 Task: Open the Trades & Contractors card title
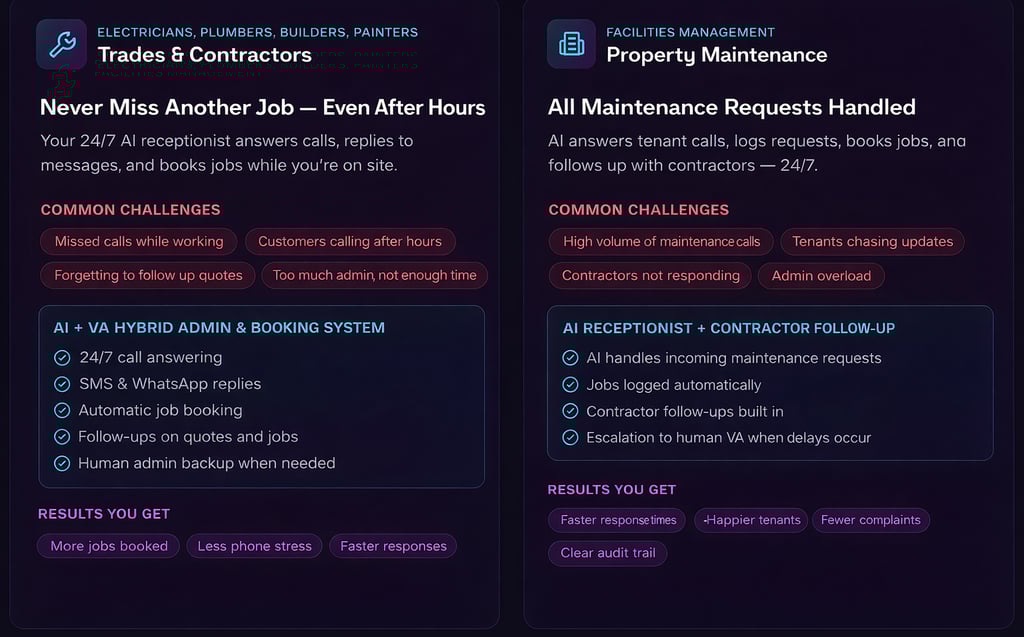coord(204,55)
